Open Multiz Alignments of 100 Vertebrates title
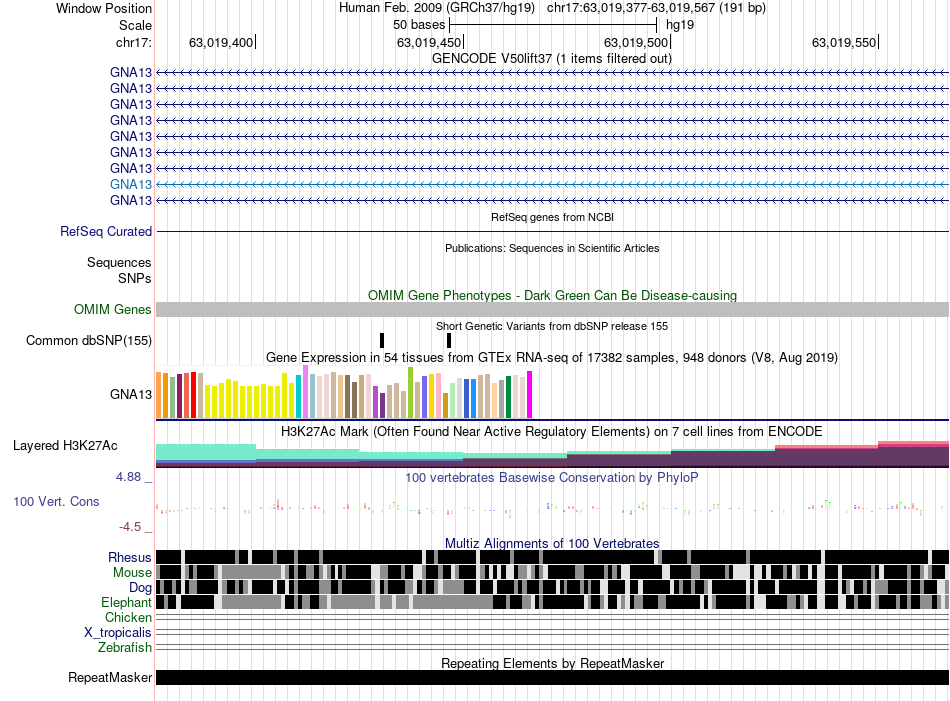 (x=552, y=543)
